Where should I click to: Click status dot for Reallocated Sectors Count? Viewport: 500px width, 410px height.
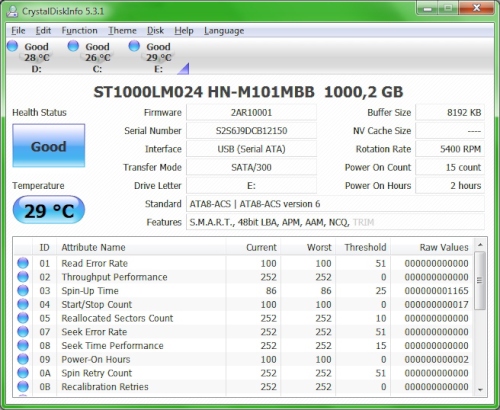click(x=23, y=318)
